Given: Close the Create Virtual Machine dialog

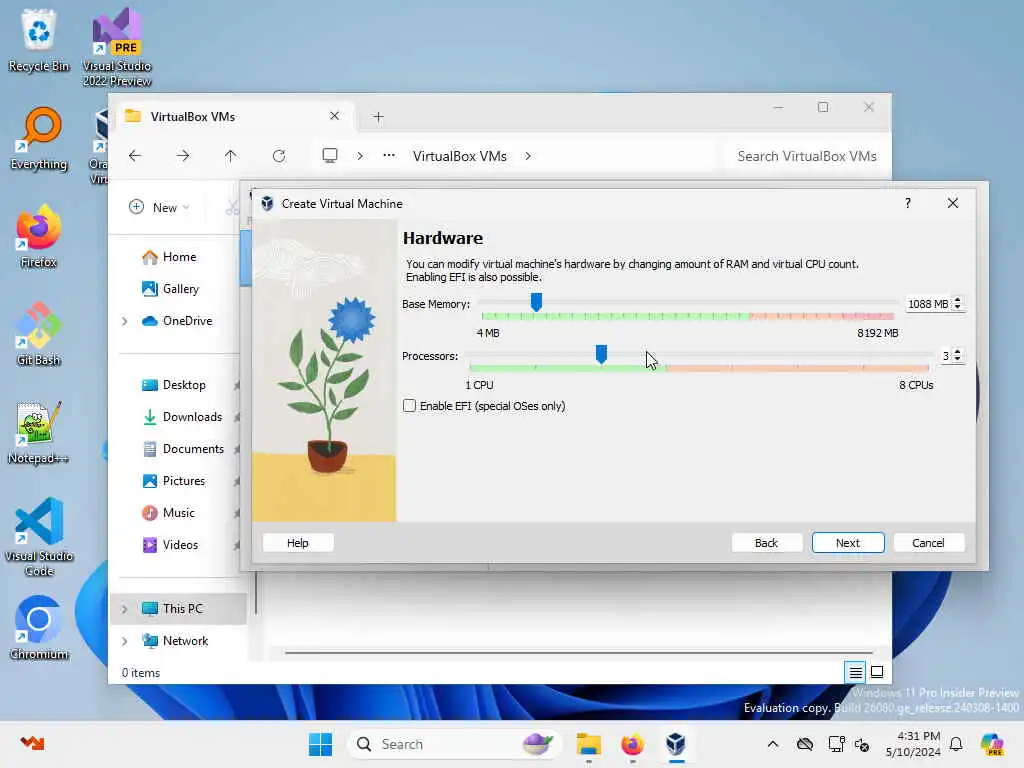Looking at the screenshot, I should (953, 203).
